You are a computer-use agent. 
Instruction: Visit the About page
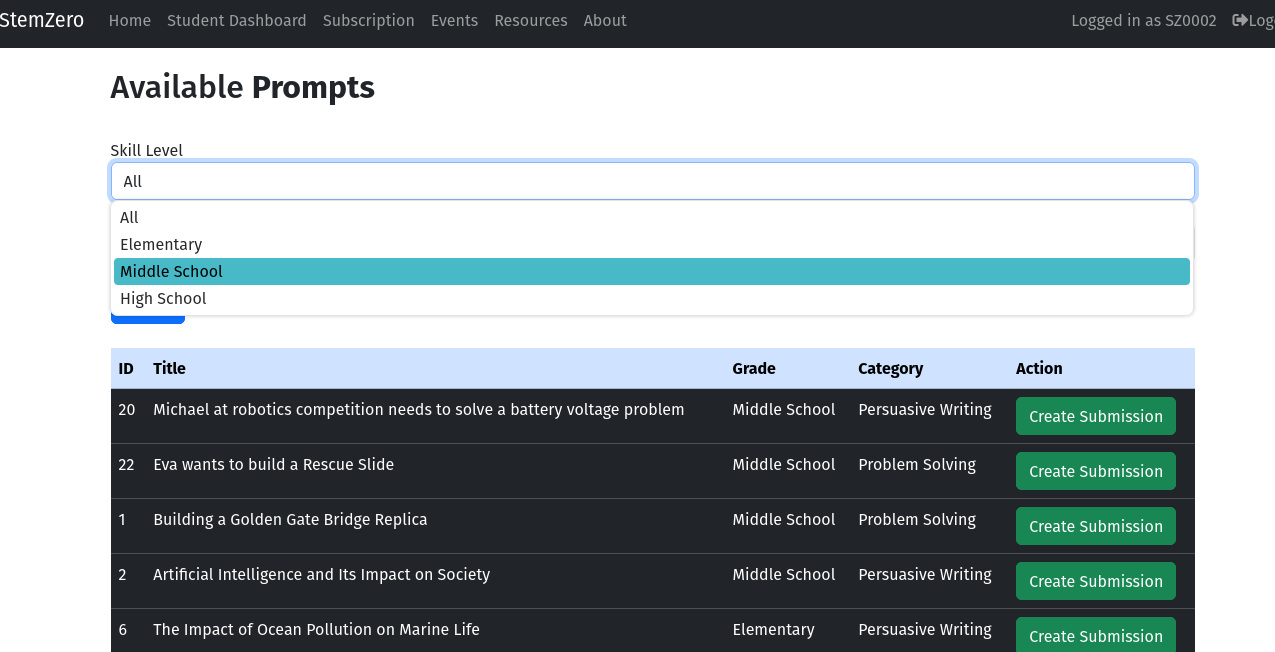(605, 20)
